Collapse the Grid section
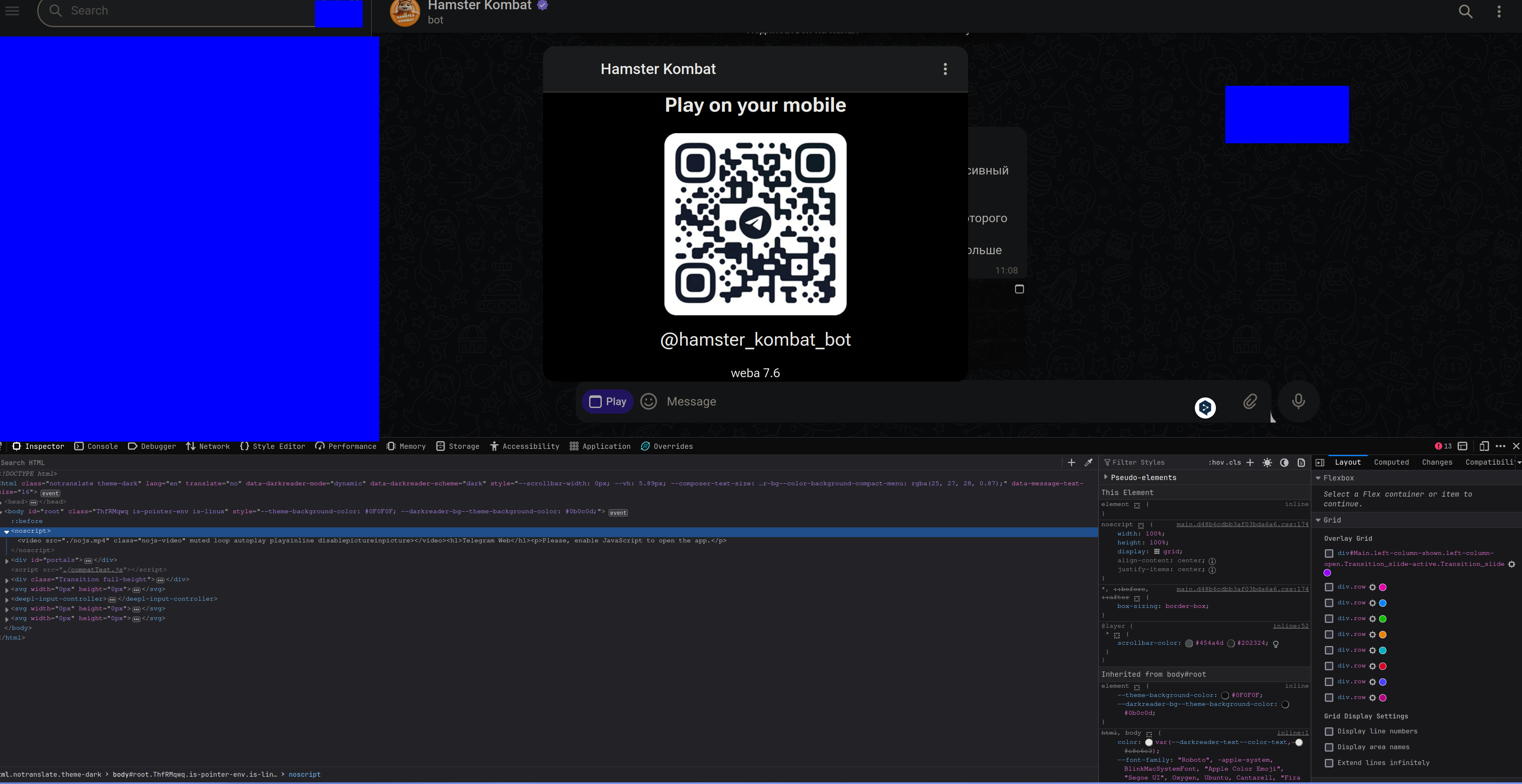1522x784 pixels. (1318, 520)
